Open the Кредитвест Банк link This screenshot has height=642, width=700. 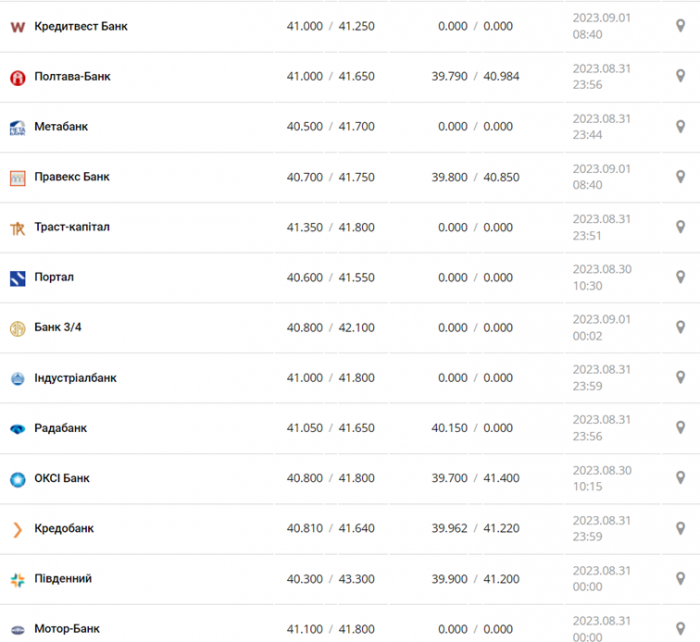point(81,26)
